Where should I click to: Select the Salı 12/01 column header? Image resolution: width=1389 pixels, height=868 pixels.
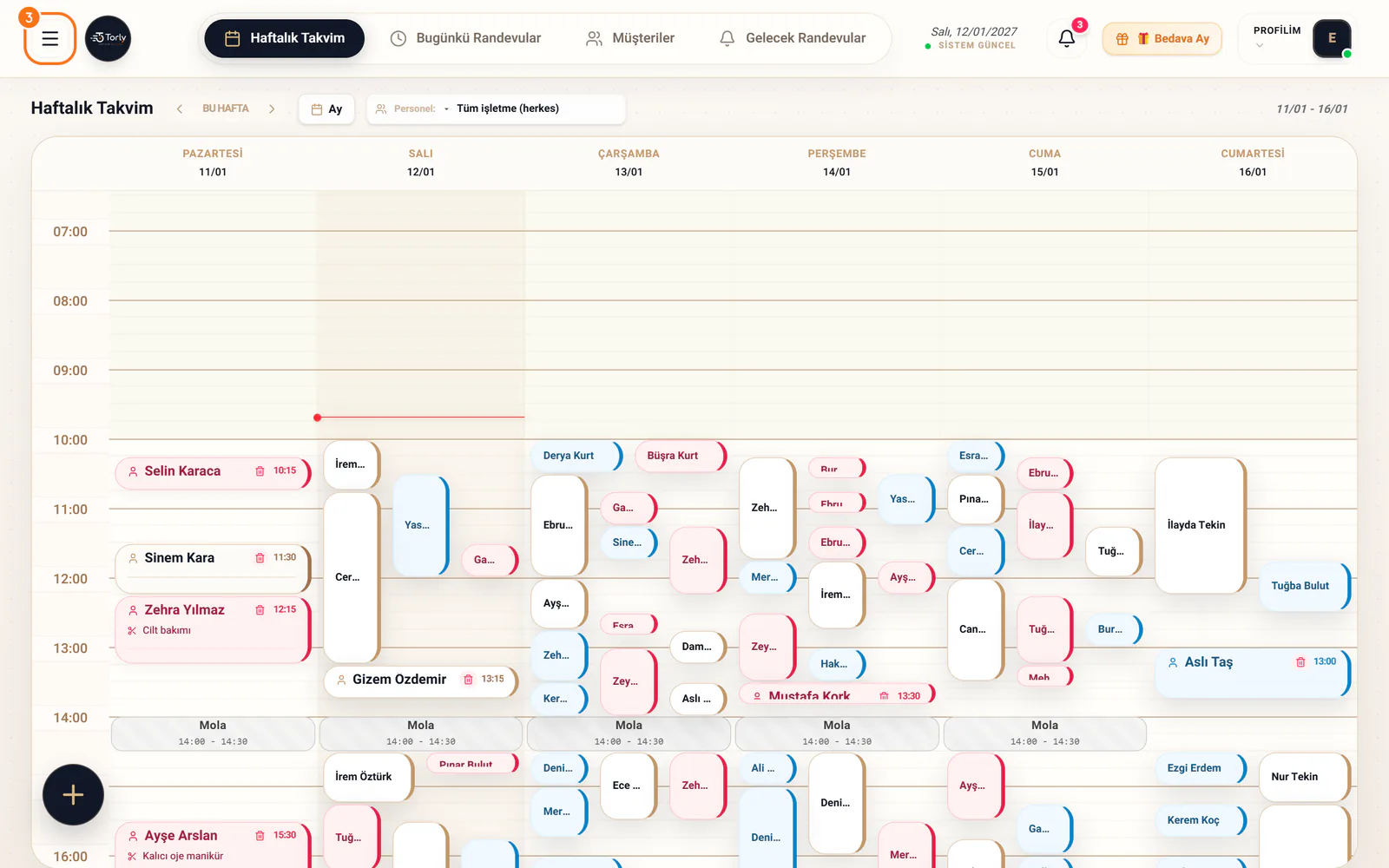(421, 162)
